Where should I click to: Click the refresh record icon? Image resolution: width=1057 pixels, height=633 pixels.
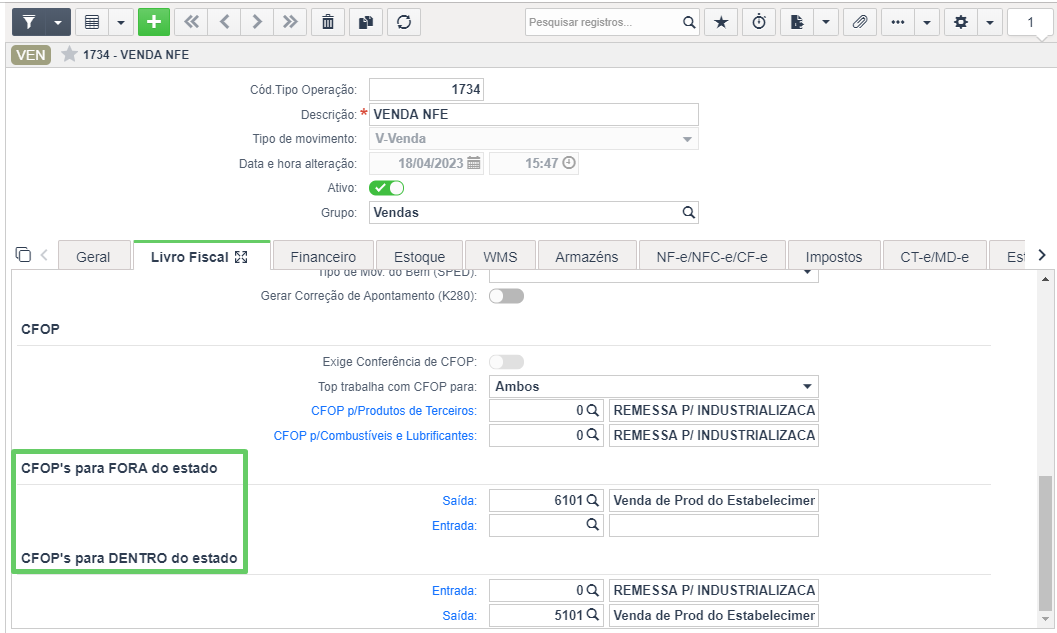click(404, 22)
